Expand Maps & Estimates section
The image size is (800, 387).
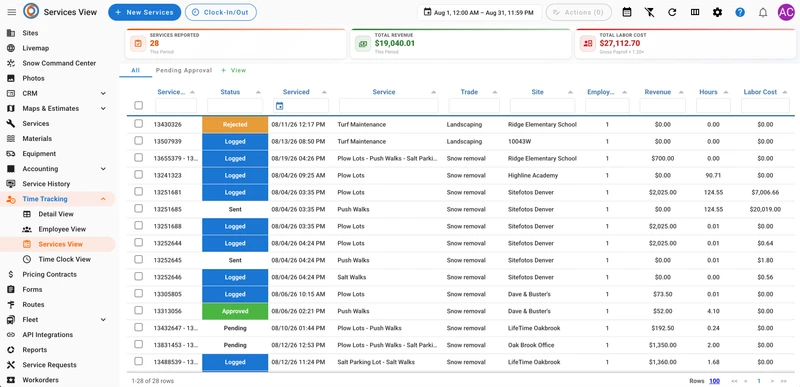tap(103, 109)
